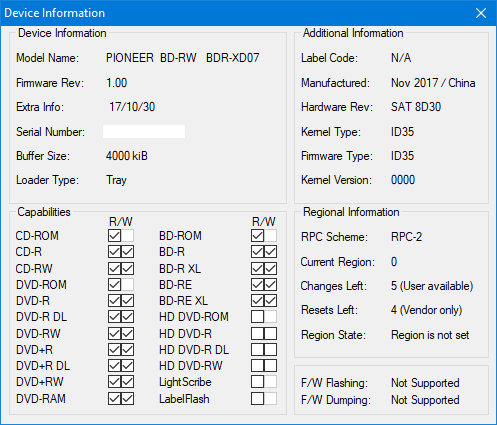497x425 pixels.
Task: Check the HD DVD-RW read checkbox
Action: pyautogui.click(x=257, y=366)
